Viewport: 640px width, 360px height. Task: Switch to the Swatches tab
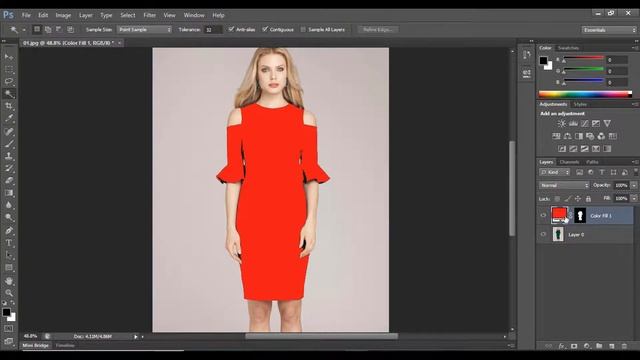[568, 48]
